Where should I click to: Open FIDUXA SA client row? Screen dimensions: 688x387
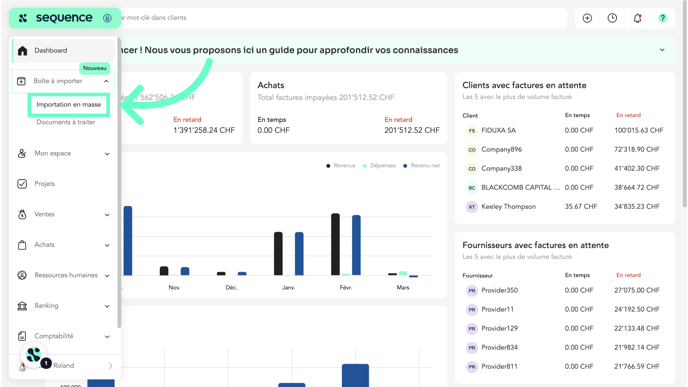(x=565, y=130)
